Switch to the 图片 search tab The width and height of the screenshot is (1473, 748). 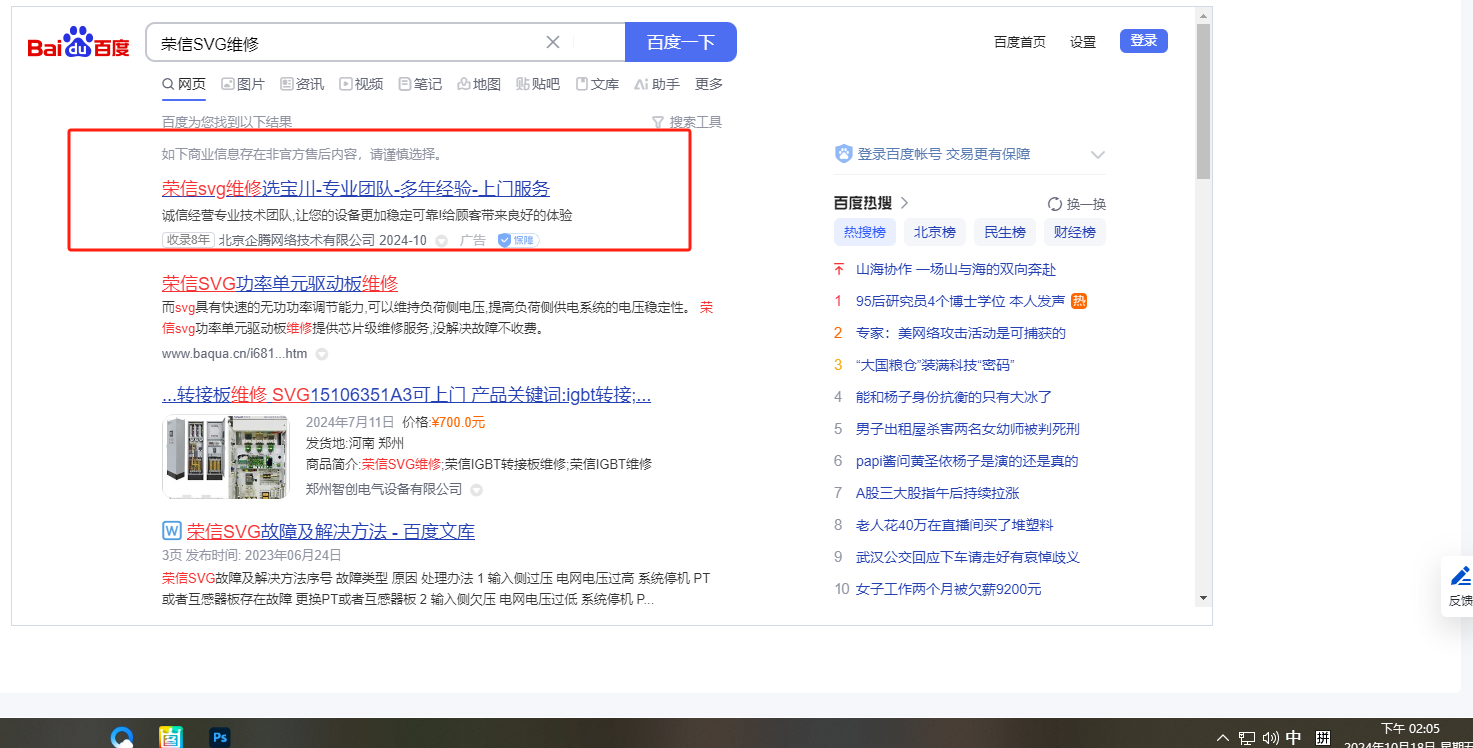click(x=242, y=84)
